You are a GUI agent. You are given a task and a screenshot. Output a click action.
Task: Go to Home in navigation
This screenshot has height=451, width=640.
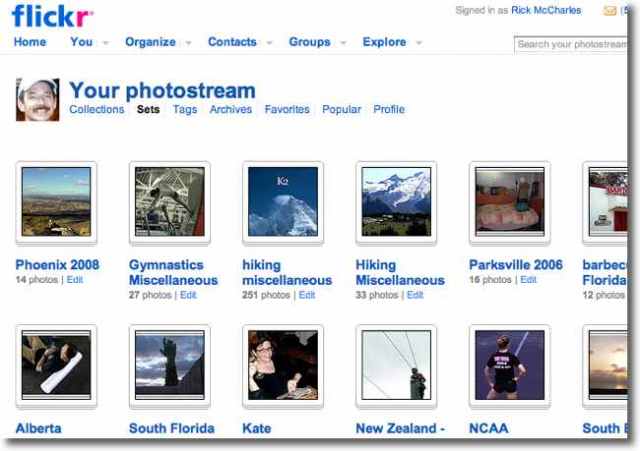point(30,42)
